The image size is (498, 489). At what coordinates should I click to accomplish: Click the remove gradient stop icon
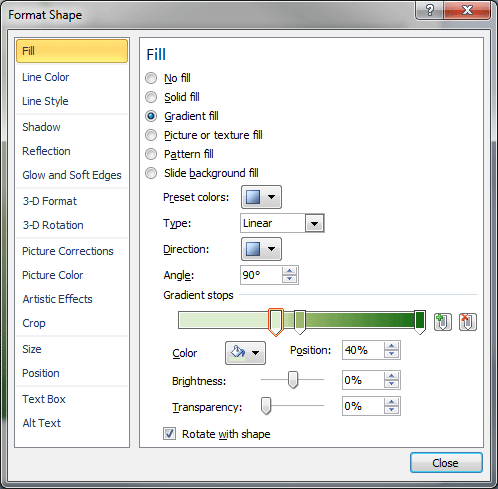pyautogui.click(x=468, y=322)
